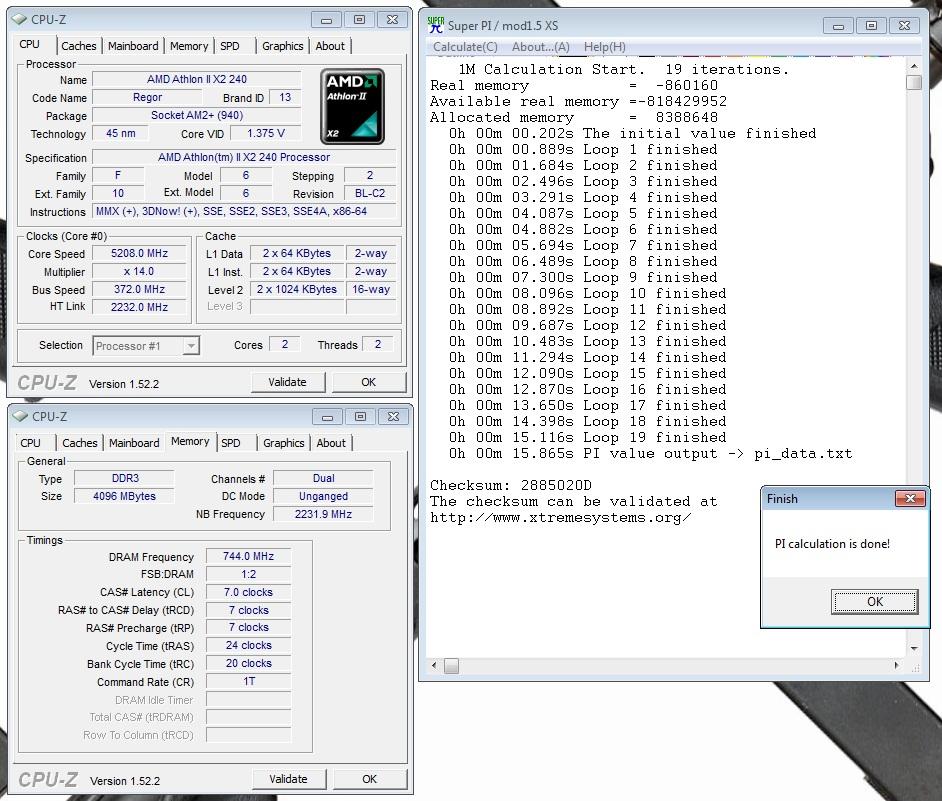Minimize the Super PI window
This screenshot has width=942, height=801.
839,26
